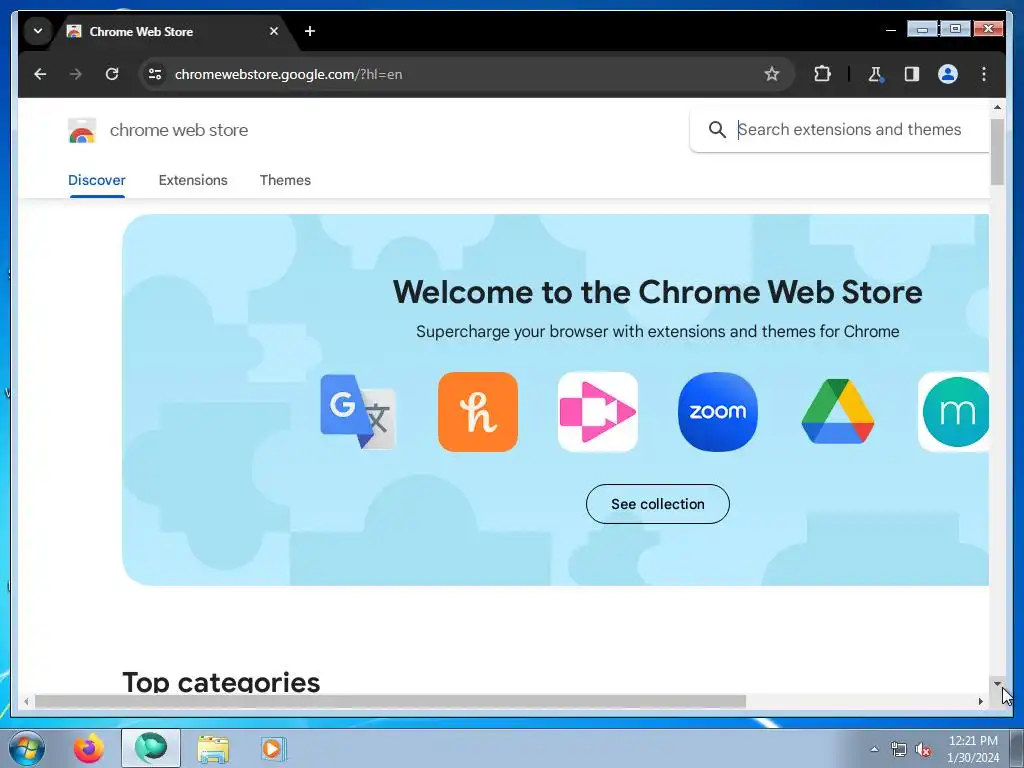Click the muted volume tray icon
The height and width of the screenshot is (768, 1024).
[923, 750]
